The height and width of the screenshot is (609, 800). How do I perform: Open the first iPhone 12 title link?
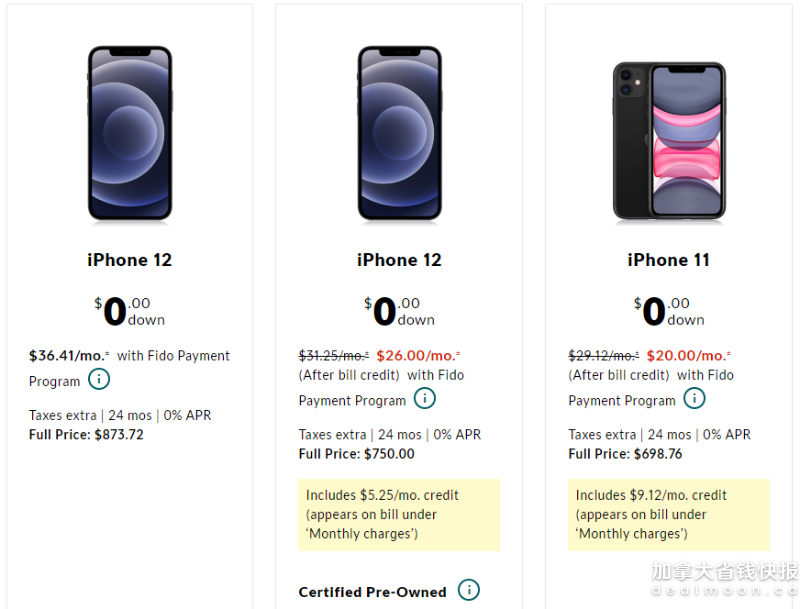[130, 260]
